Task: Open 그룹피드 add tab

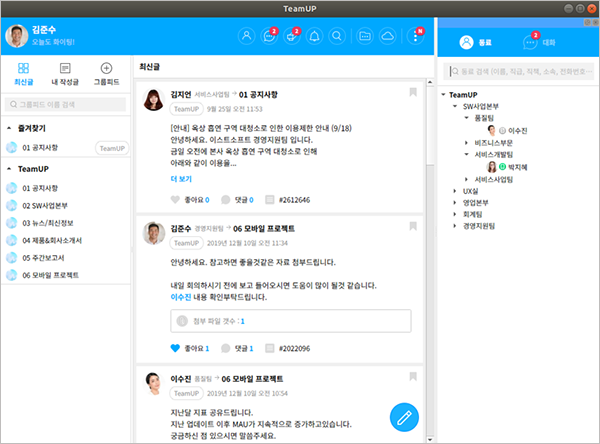Action: tap(106, 74)
